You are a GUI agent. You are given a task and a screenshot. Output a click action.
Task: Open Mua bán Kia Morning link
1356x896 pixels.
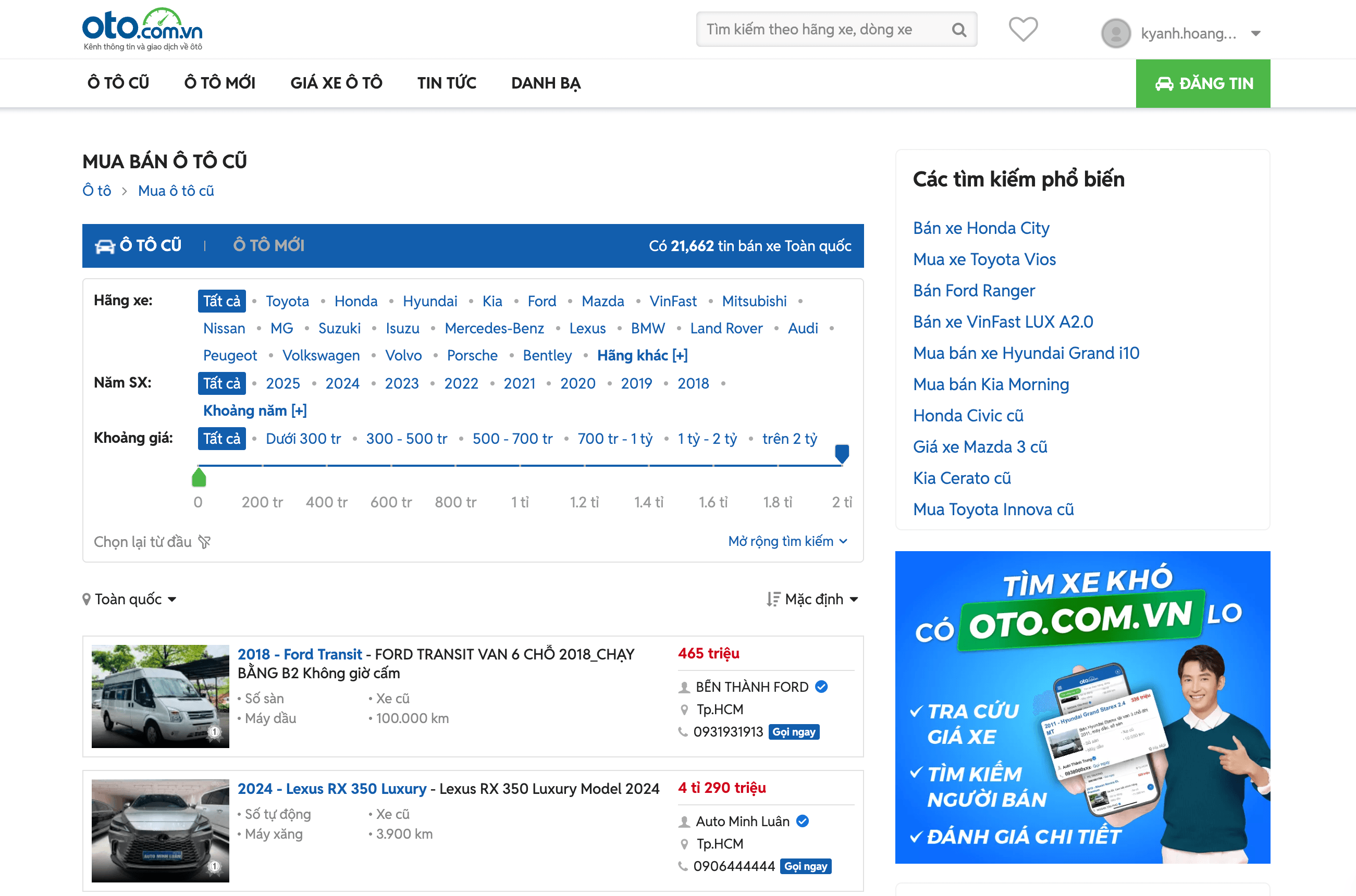991,384
